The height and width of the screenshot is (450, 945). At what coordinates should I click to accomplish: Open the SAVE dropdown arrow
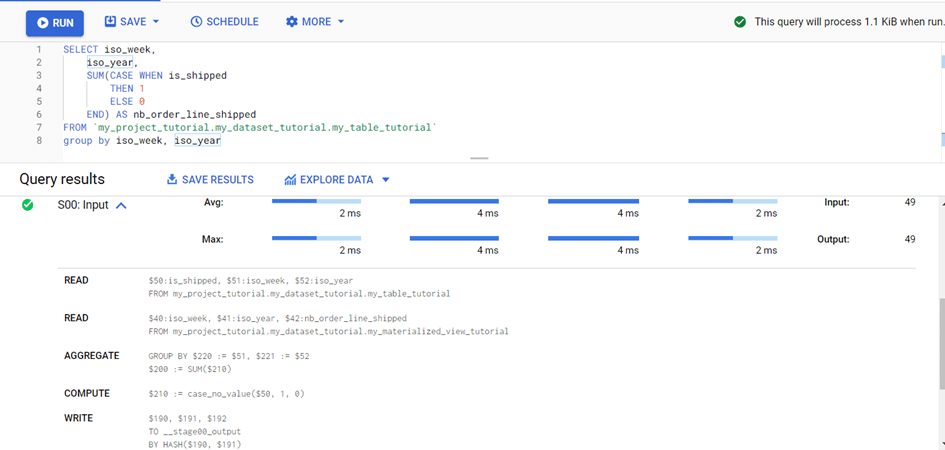pos(157,21)
